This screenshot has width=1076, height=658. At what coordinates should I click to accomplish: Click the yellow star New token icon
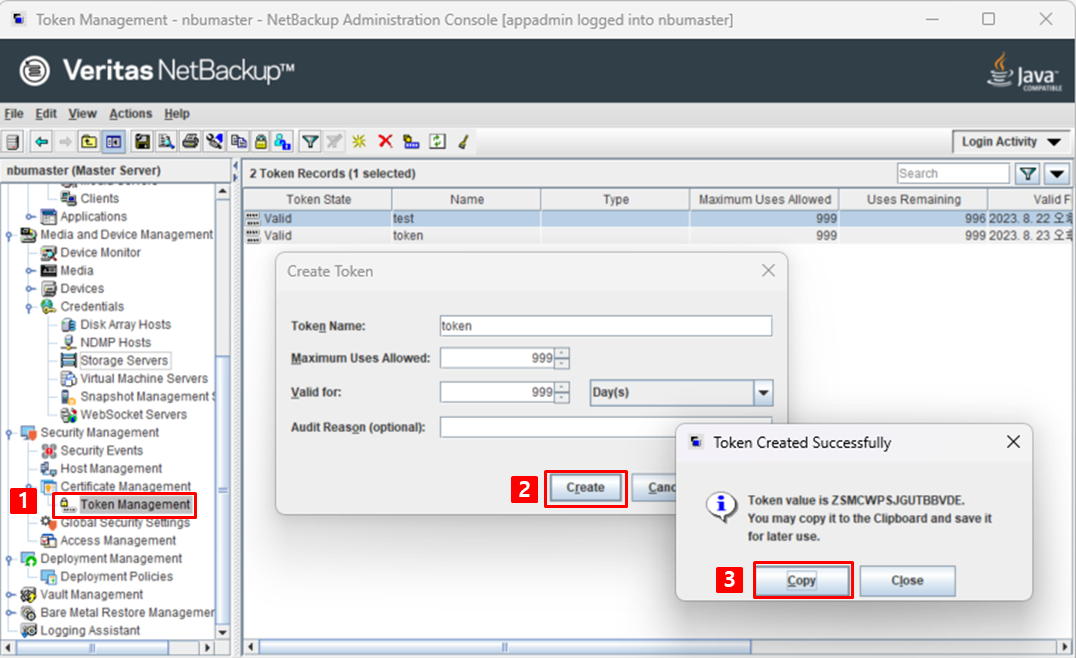tap(359, 142)
